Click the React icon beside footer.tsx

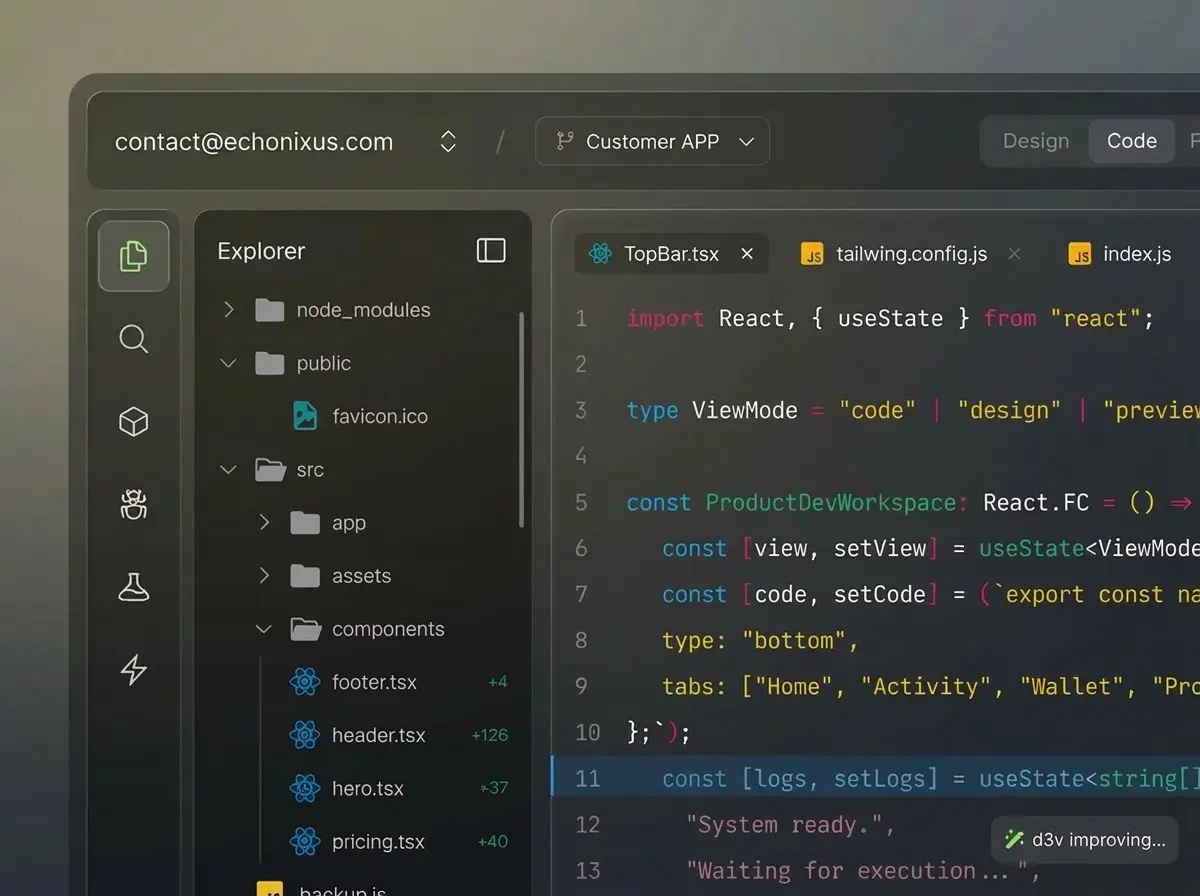tap(304, 682)
